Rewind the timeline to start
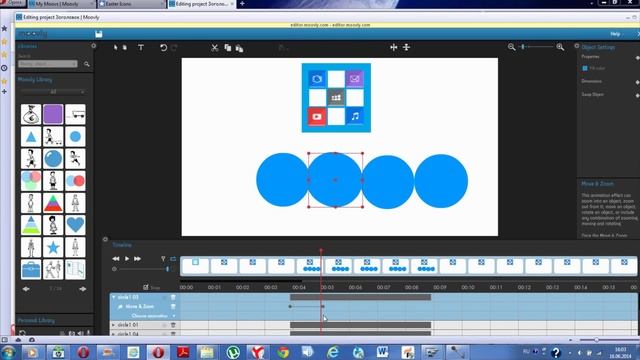The image size is (640, 360). coord(116,258)
